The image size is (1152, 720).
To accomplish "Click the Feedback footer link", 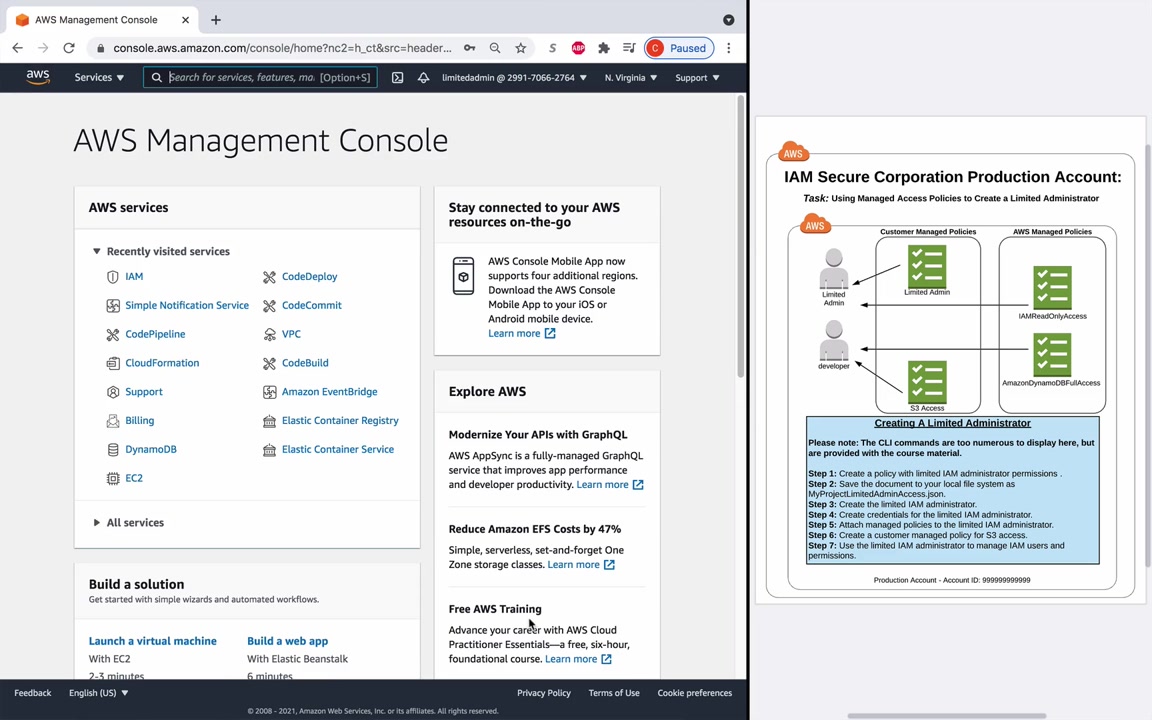I will pos(32,693).
